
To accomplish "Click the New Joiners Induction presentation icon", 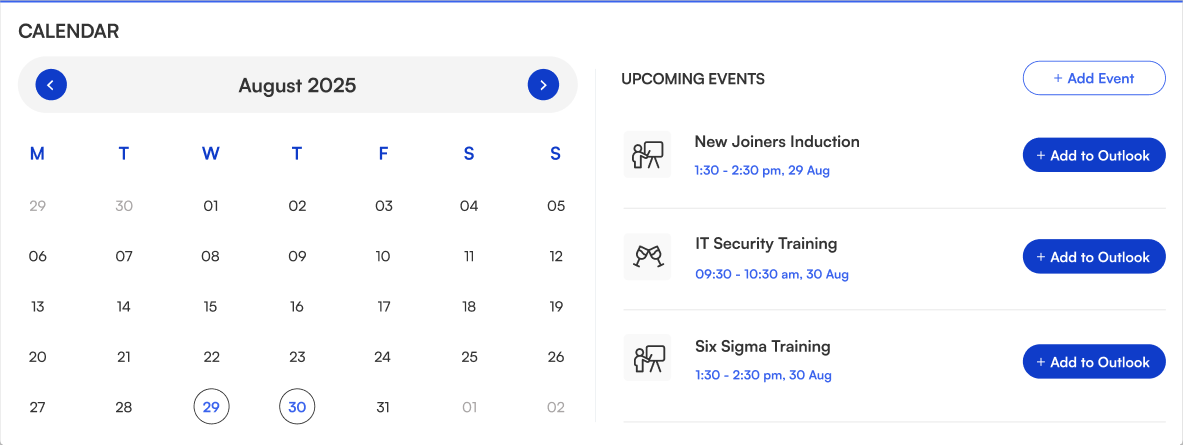I will point(647,155).
